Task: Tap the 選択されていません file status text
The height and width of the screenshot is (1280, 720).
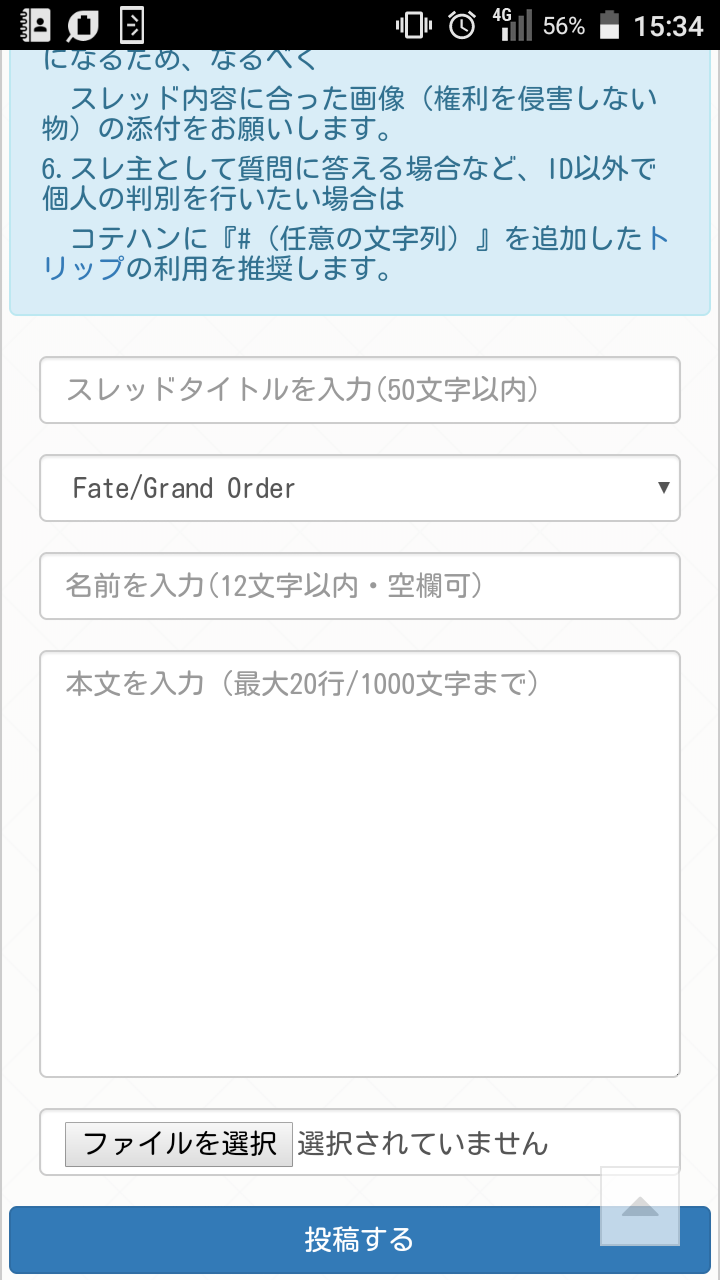Action: click(423, 1143)
